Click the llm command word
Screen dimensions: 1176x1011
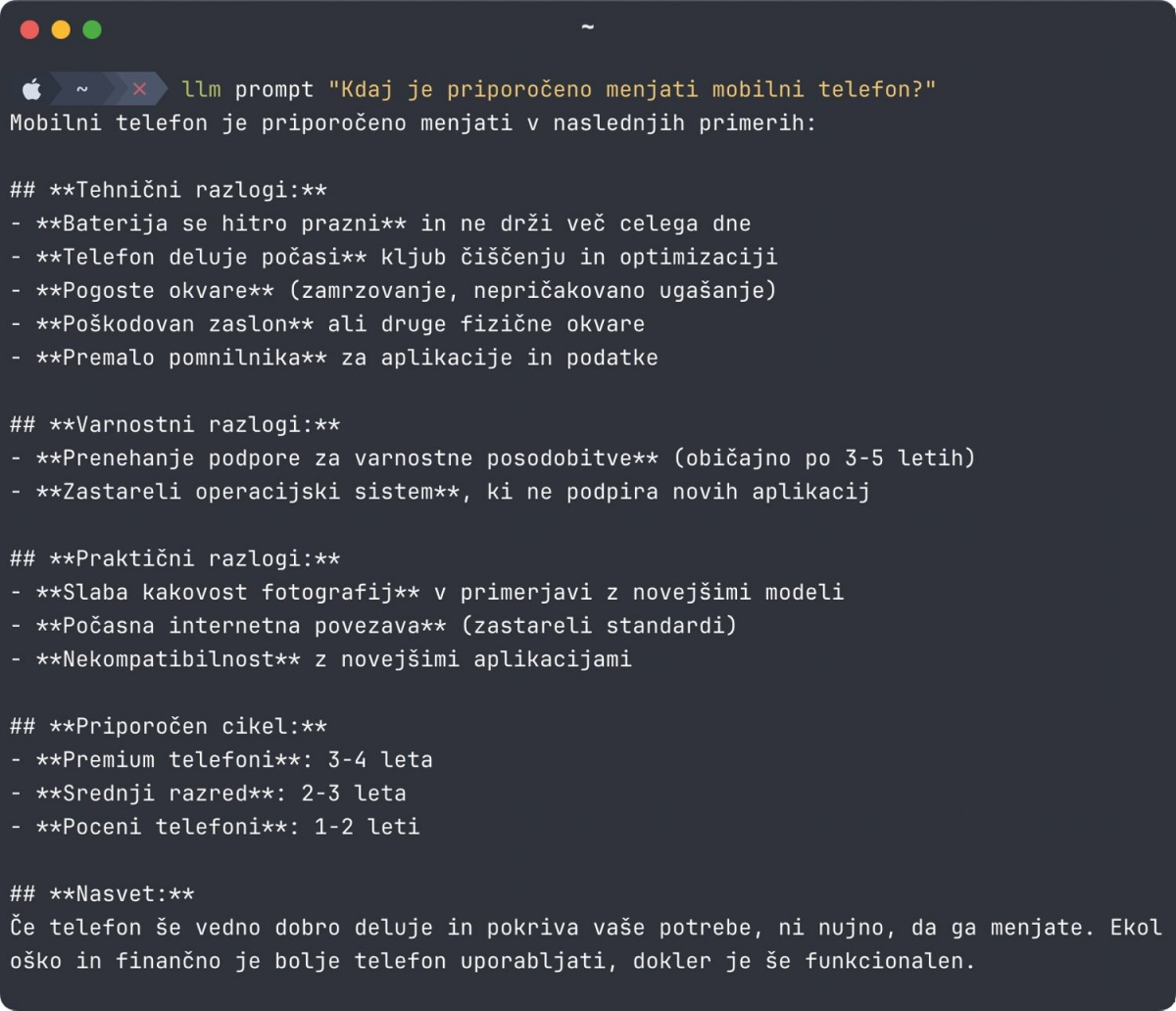click(x=201, y=89)
